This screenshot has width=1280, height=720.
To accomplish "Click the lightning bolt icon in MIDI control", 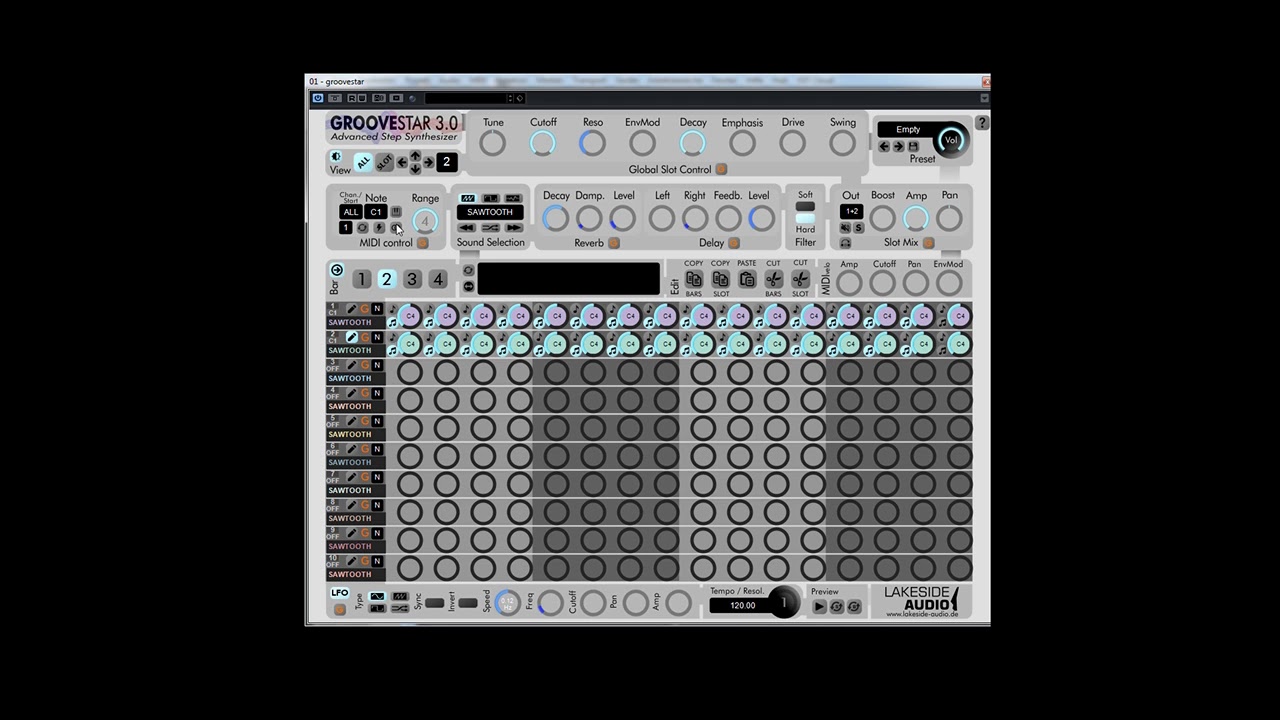I will coord(379,227).
